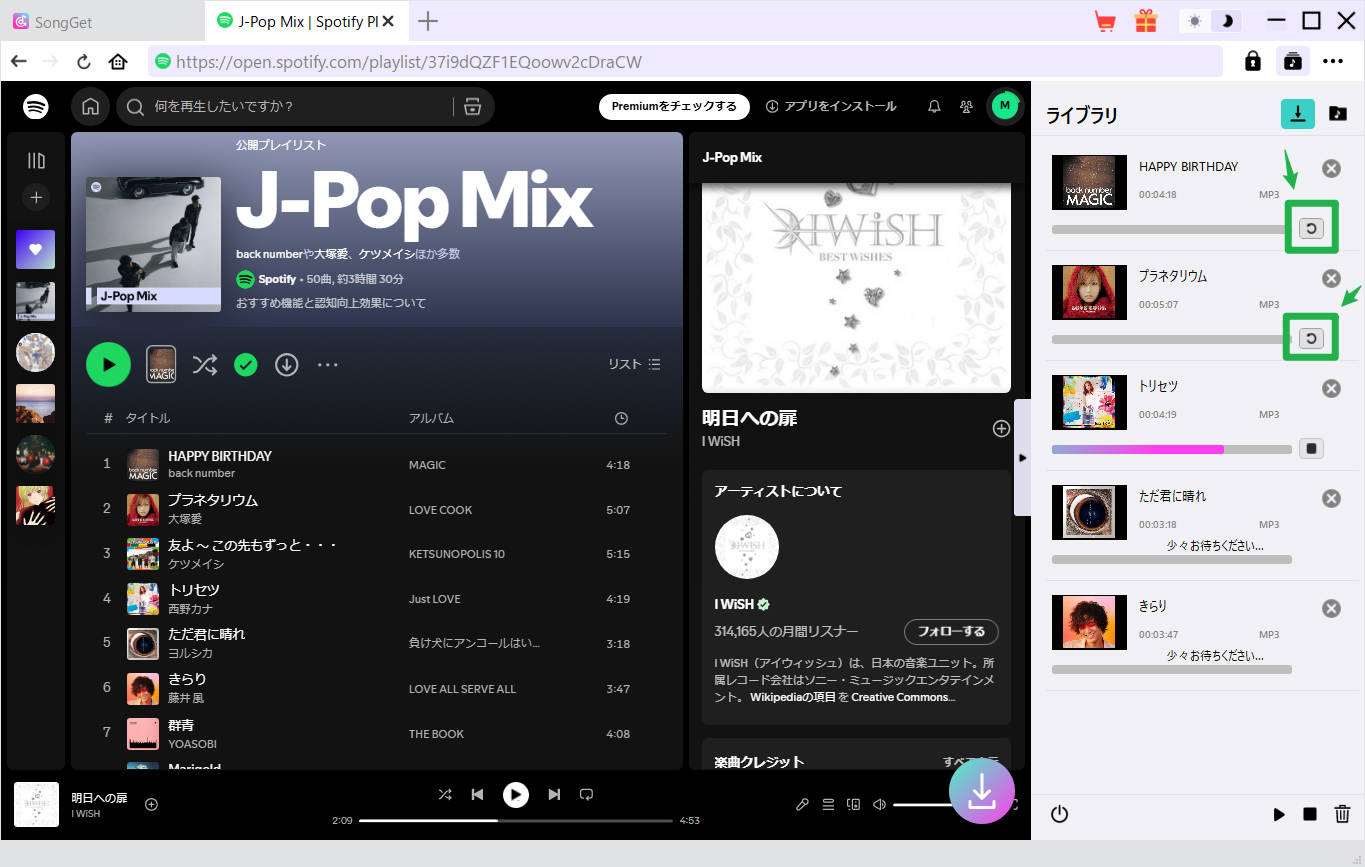
Task: Click the フォローする button
Action: click(951, 631)
